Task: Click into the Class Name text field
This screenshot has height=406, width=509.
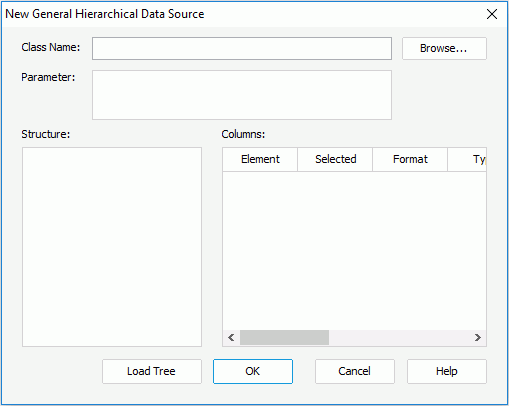Action: point(242,49)
